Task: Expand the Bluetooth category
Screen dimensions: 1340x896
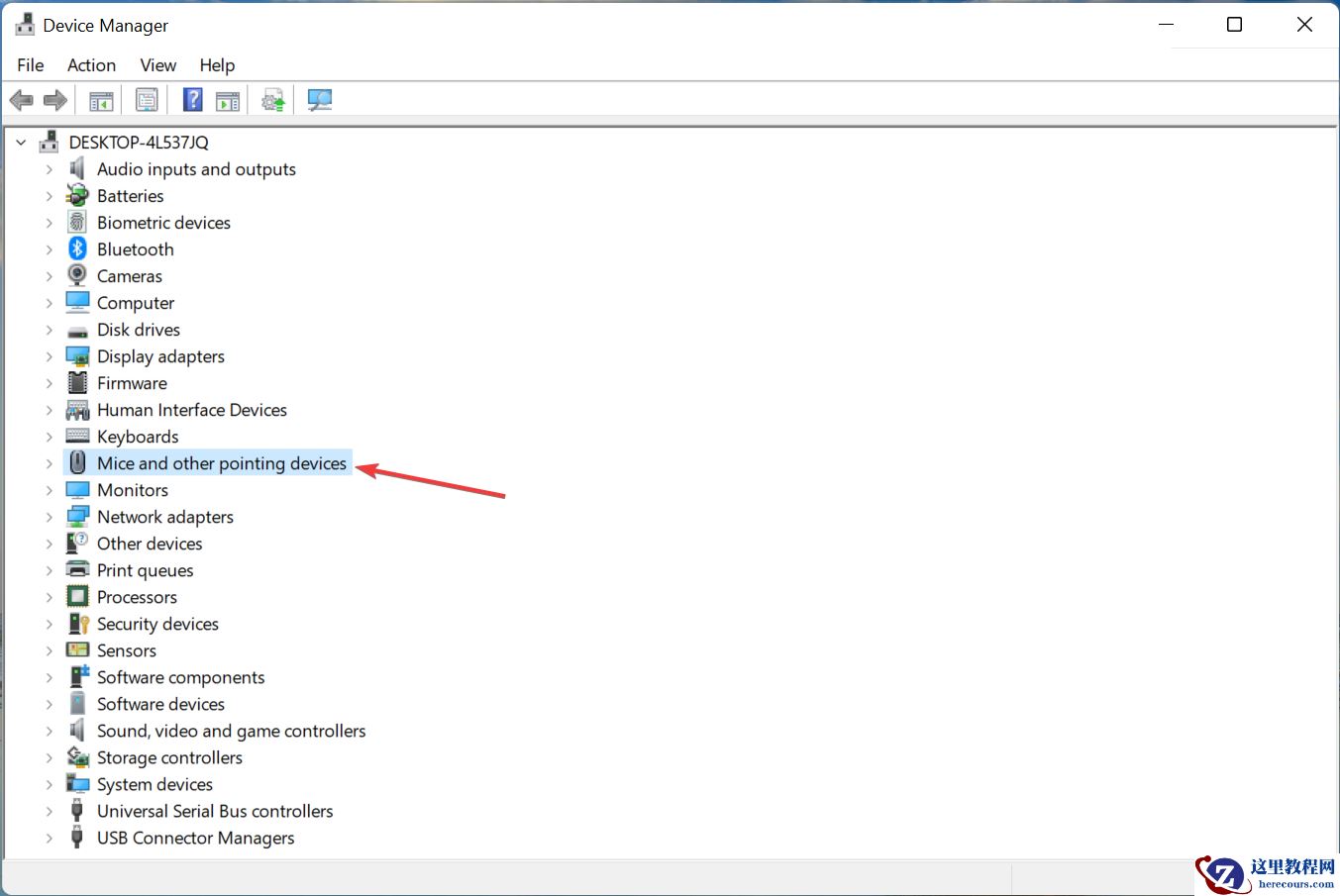Action: click(49, 249)
